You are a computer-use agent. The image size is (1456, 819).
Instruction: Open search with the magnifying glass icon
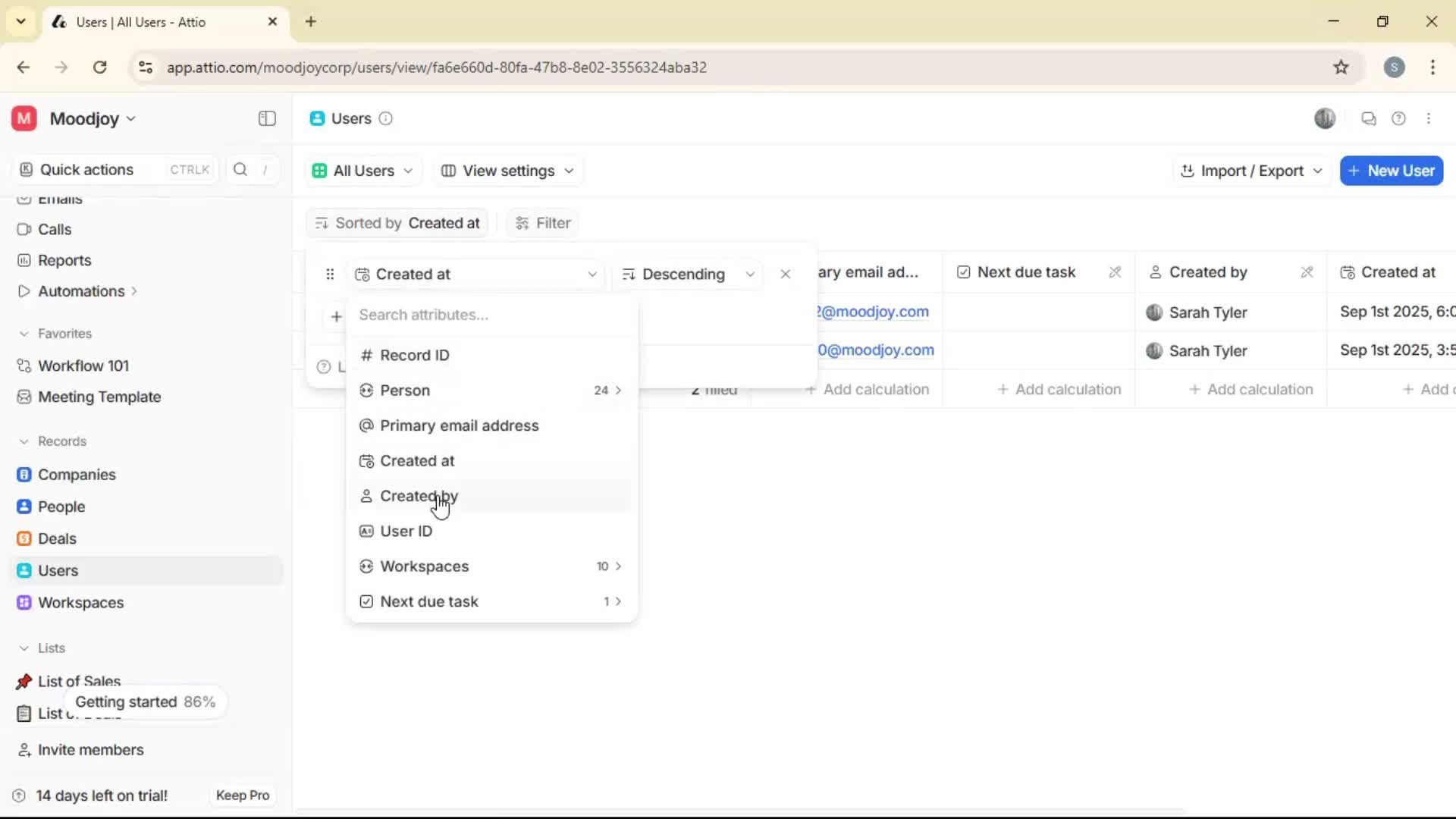[240, 169]
